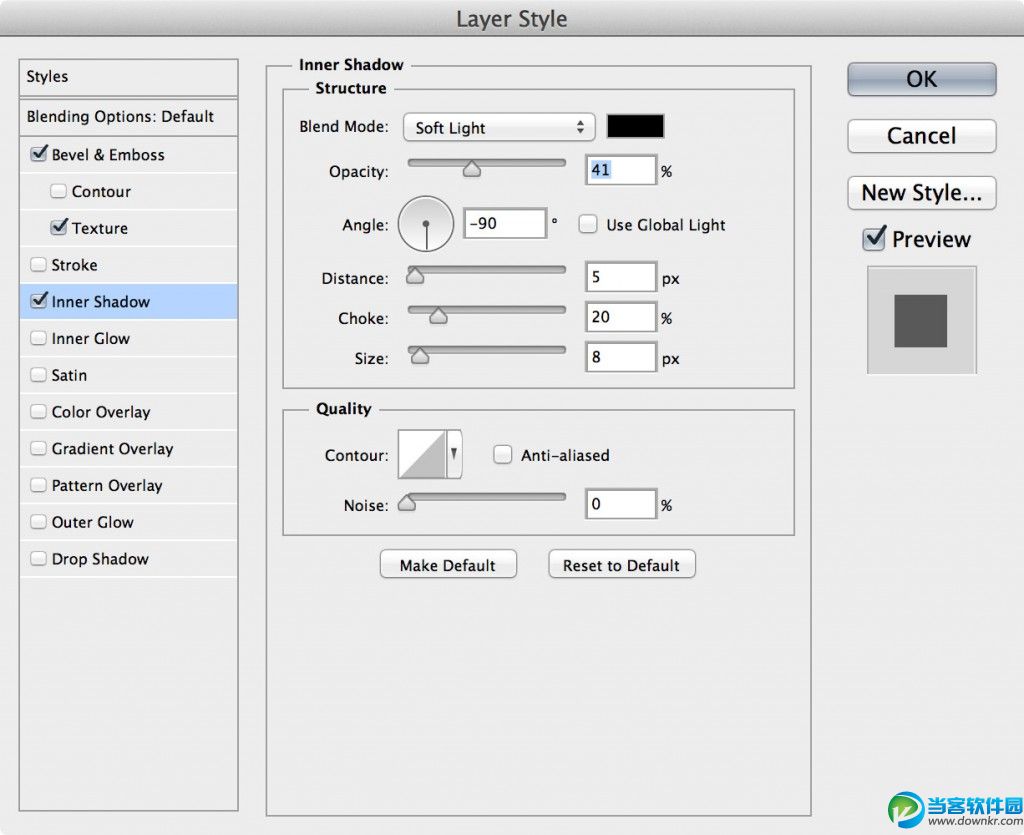Screen dimensions: 1024x835
Task: Click Reset to Default button
Action: pos(622,565)
